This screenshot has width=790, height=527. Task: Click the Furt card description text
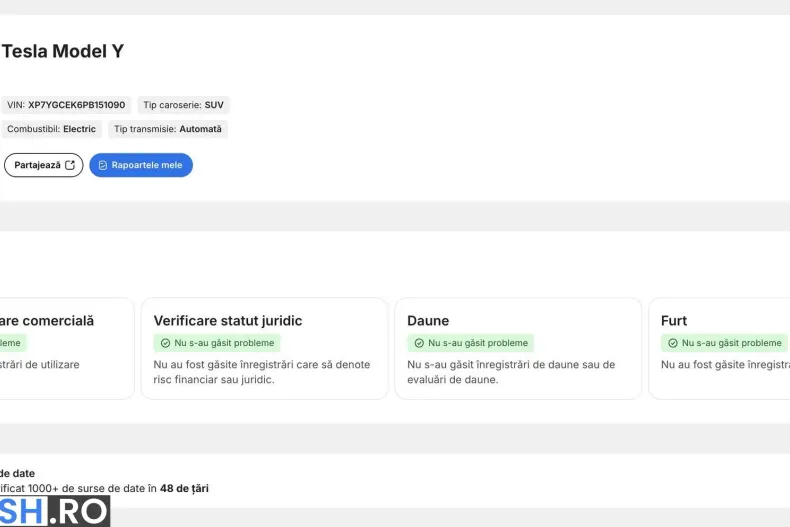pyautogui.click(x=726, y=364)
